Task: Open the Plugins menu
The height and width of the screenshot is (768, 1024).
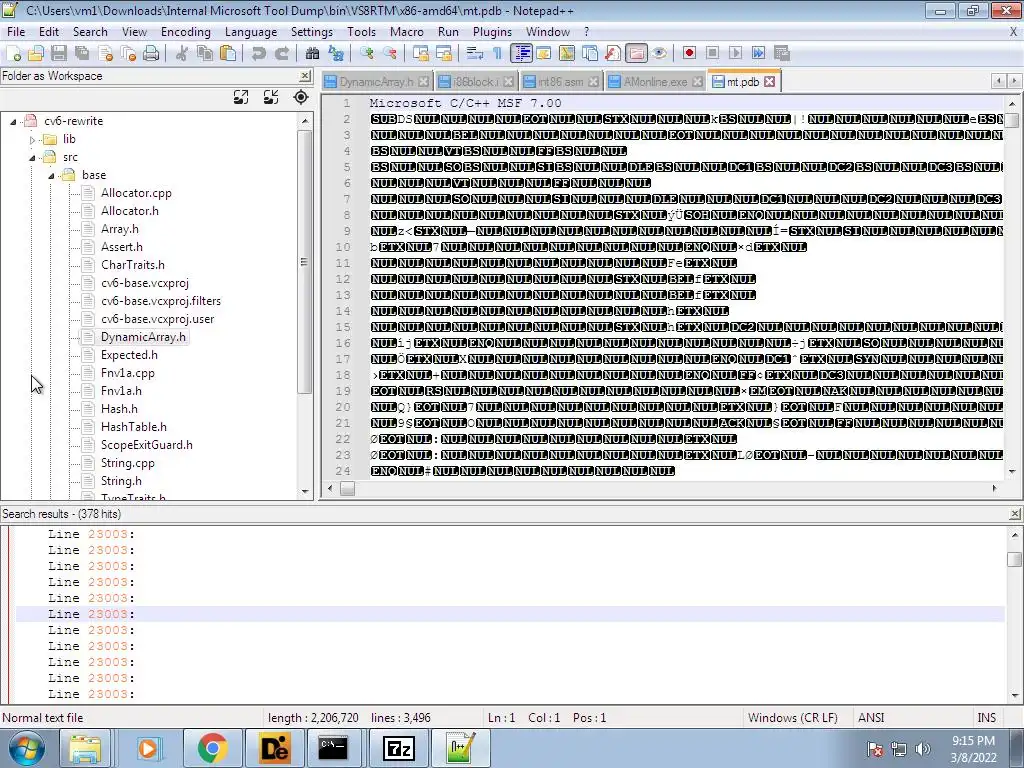Action: point(492,31)
